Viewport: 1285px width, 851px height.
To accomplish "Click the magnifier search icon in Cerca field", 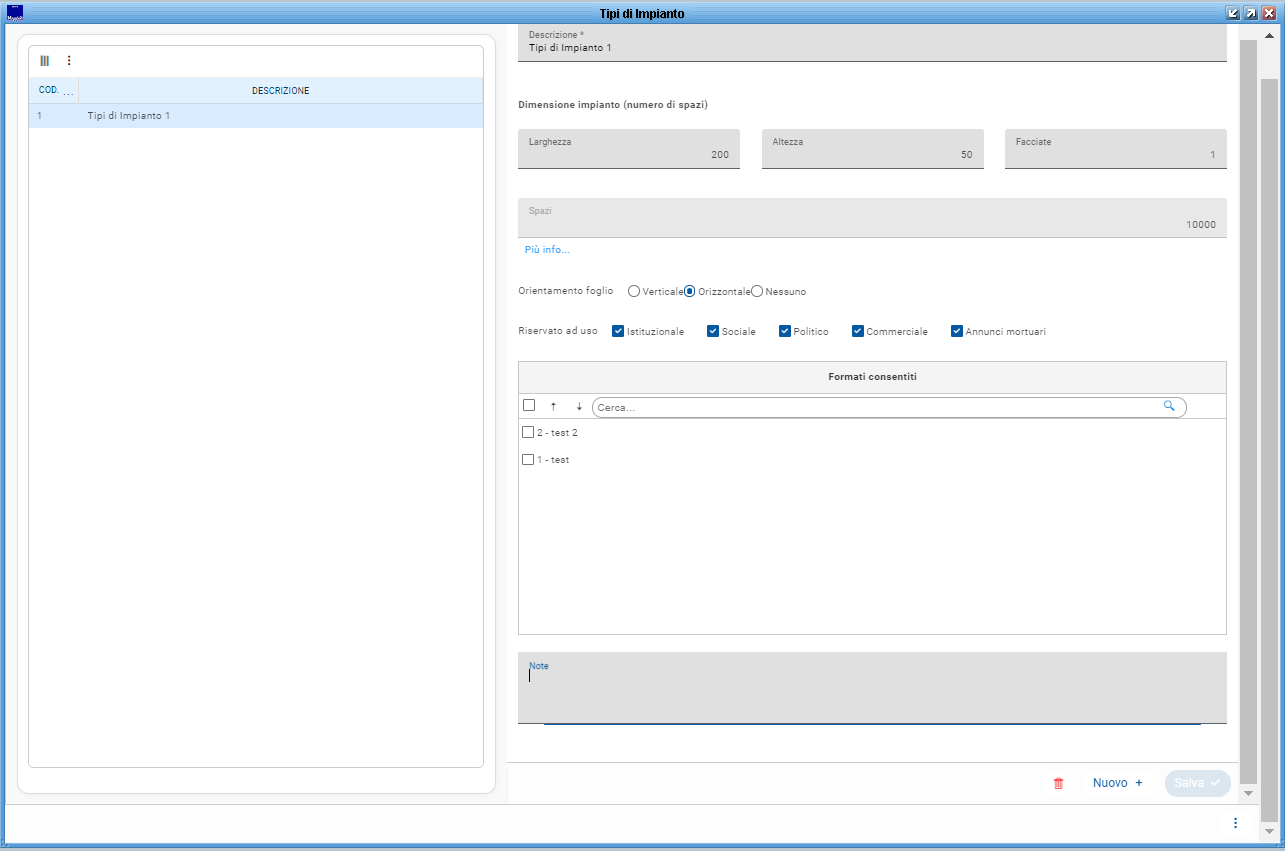I will 1169,406.
